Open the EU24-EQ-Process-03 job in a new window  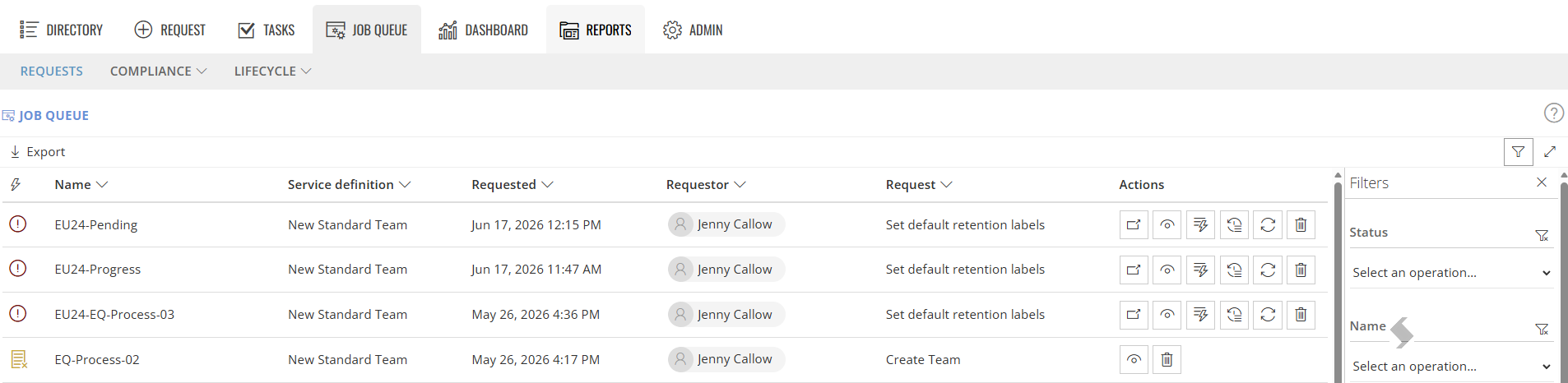pyautogui.click(x=1134, y=314)
